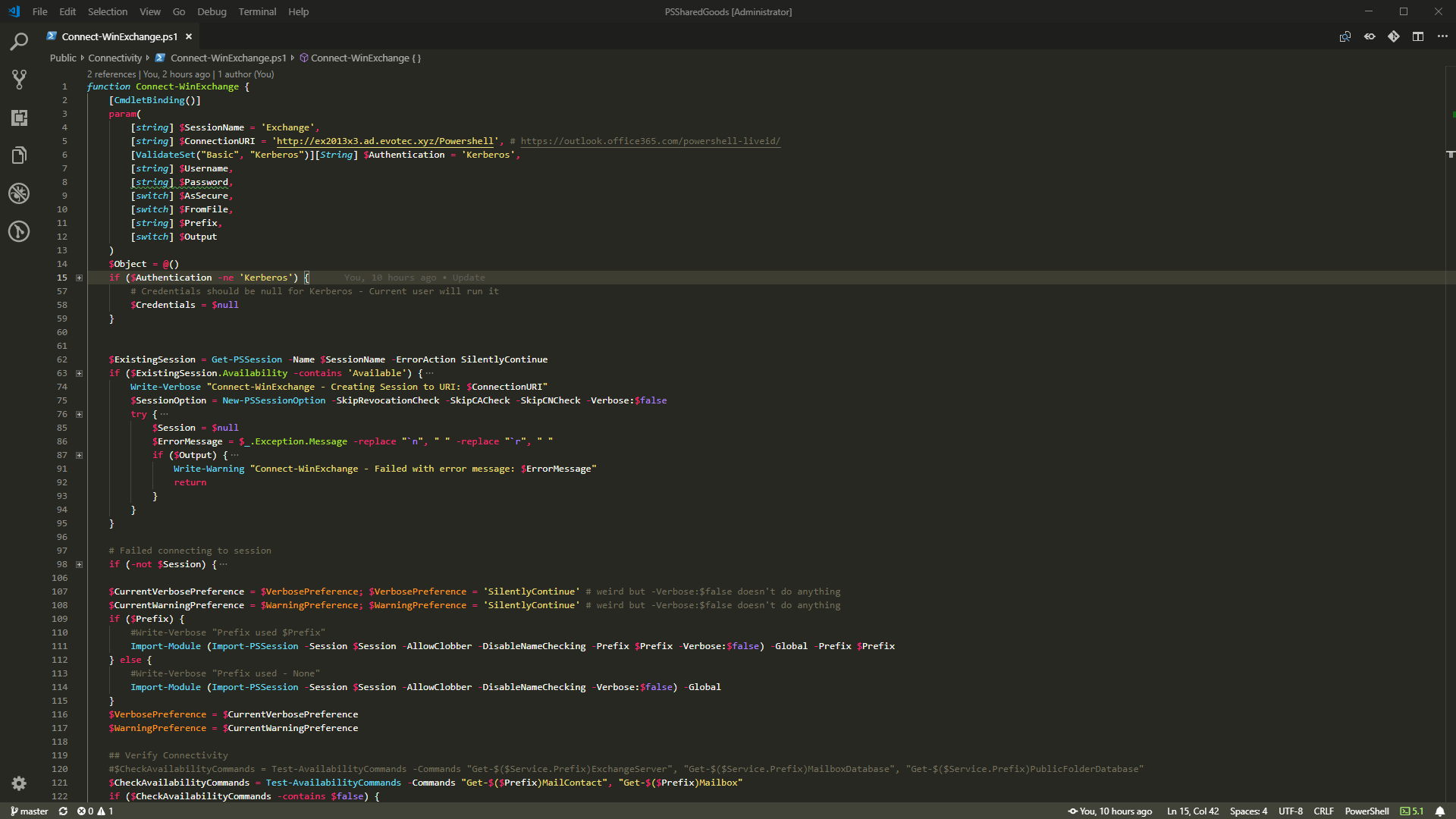Open the Search view in activity bar

[x=19, y=42]
